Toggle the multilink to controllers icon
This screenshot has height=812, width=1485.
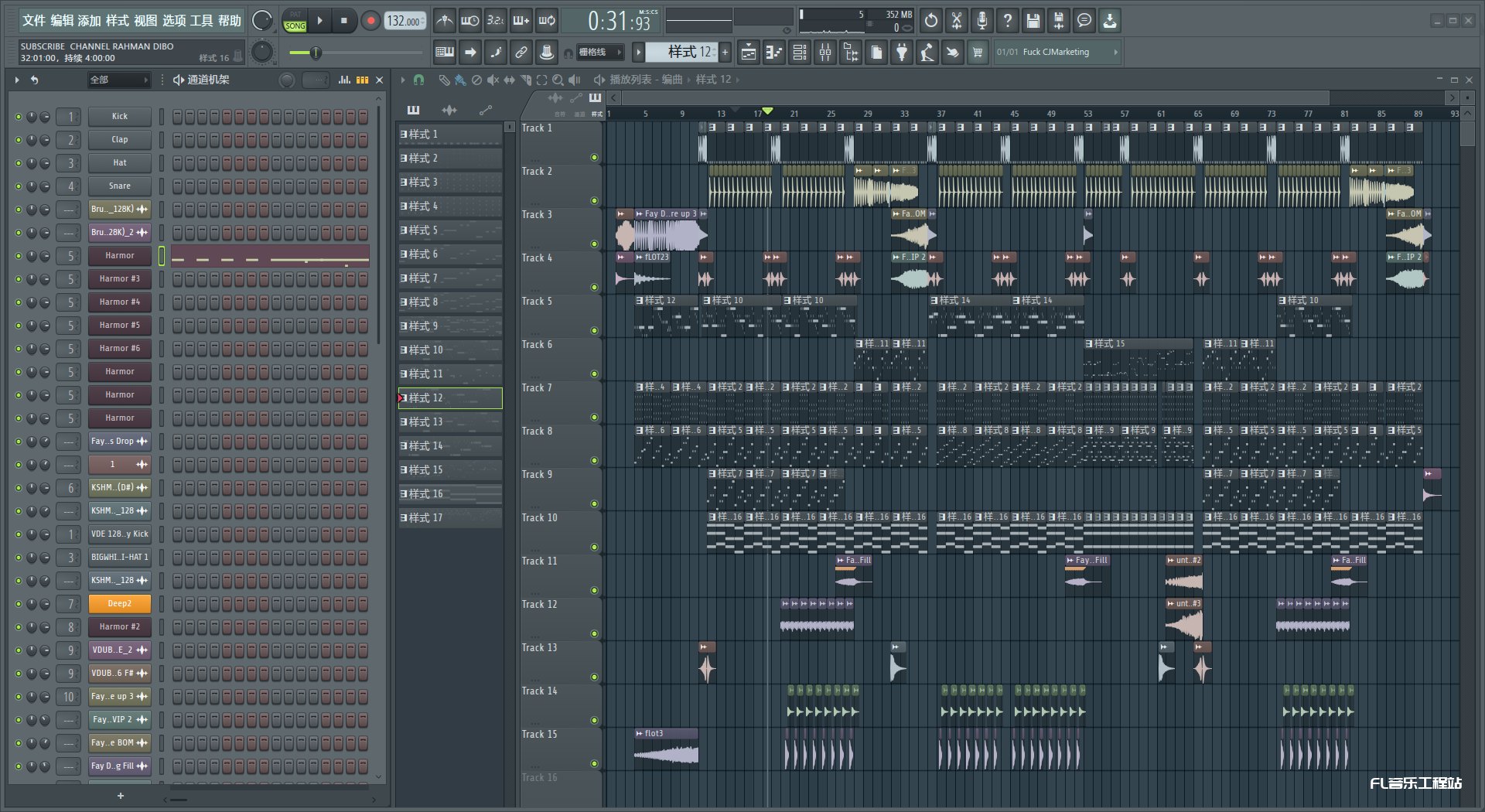point(547,53)
